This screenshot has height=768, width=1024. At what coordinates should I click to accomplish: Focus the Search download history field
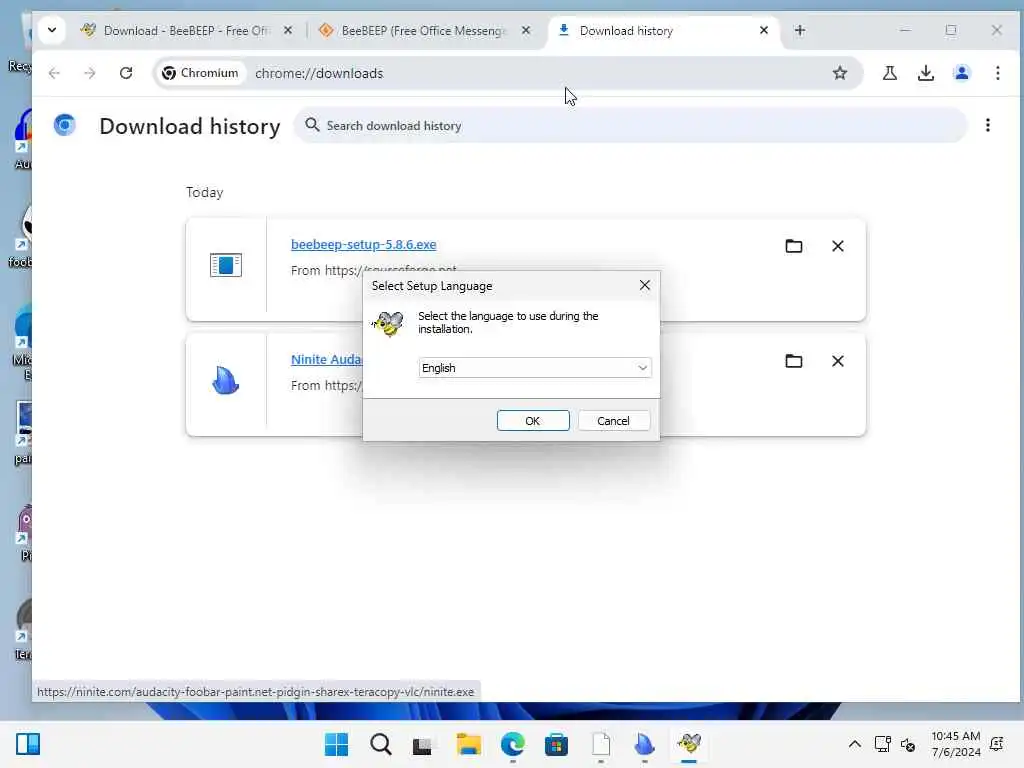[x=631, y=125]
